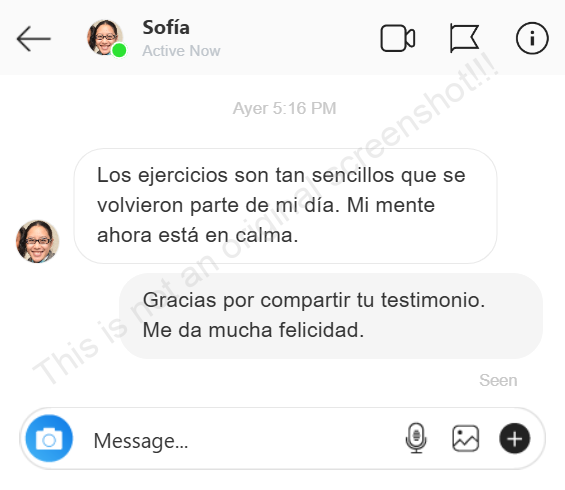Click the 'Ayer 5:16 PM' timestamp
The image size is (565, 490).
284,108
